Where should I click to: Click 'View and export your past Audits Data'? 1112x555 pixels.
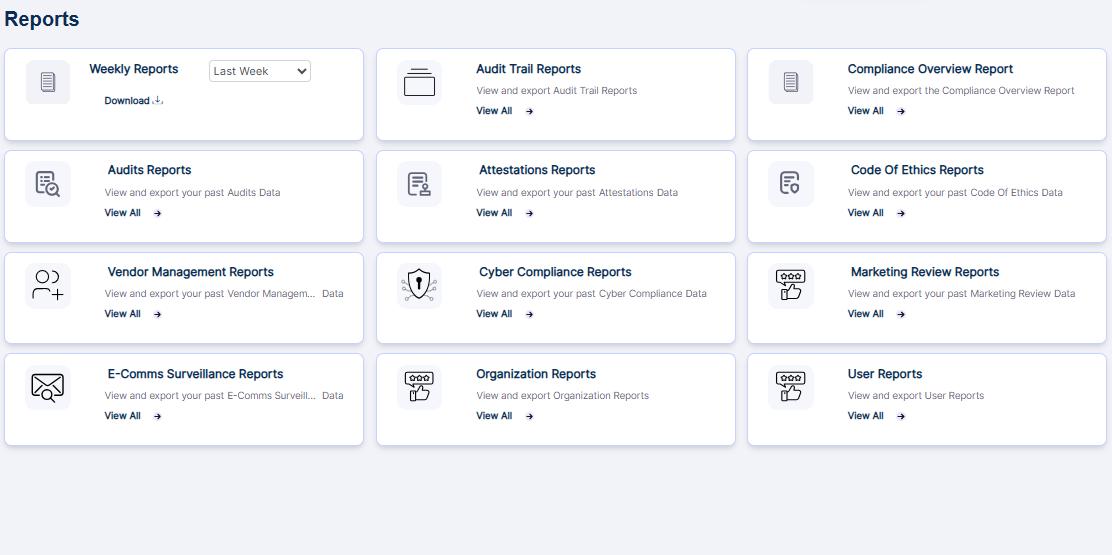point(192,193)
